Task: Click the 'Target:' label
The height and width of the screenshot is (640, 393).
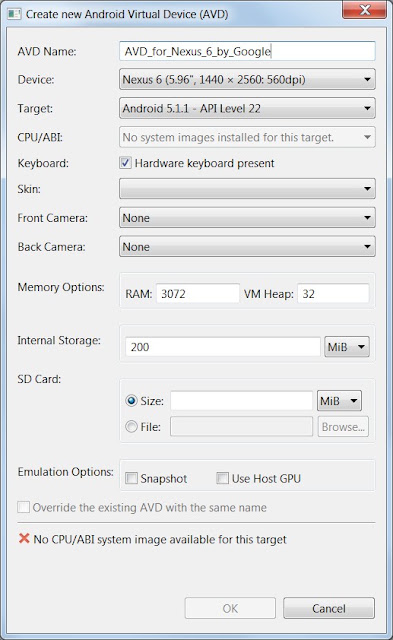Action: (35, 109)
